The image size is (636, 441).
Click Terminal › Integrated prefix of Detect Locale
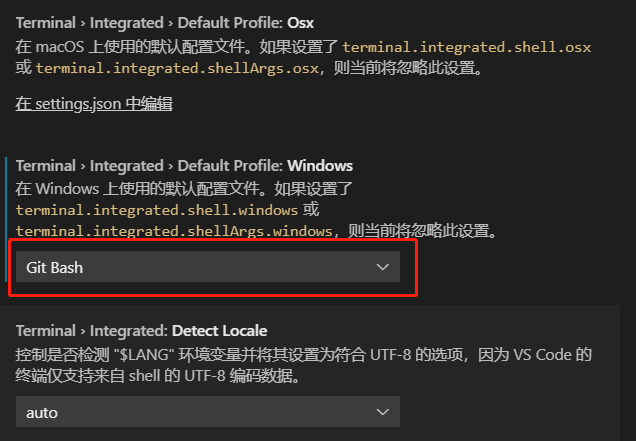pyautogui.click(x=91, y=331)
